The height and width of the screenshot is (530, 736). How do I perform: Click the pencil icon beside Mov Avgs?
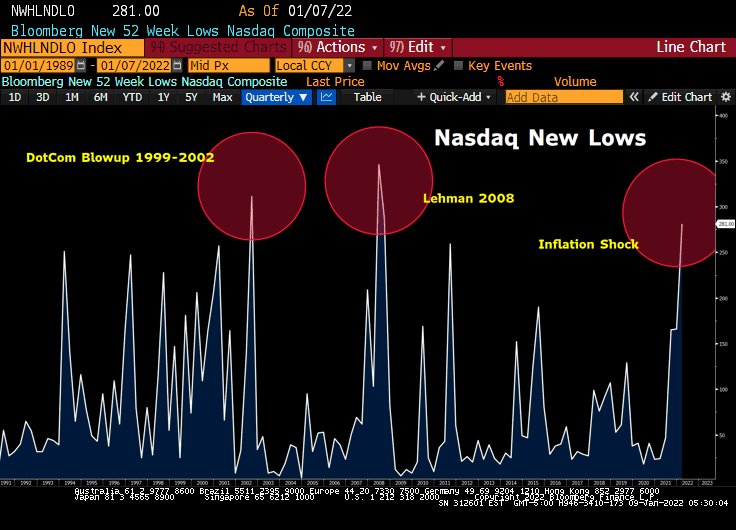pos(439,65)
